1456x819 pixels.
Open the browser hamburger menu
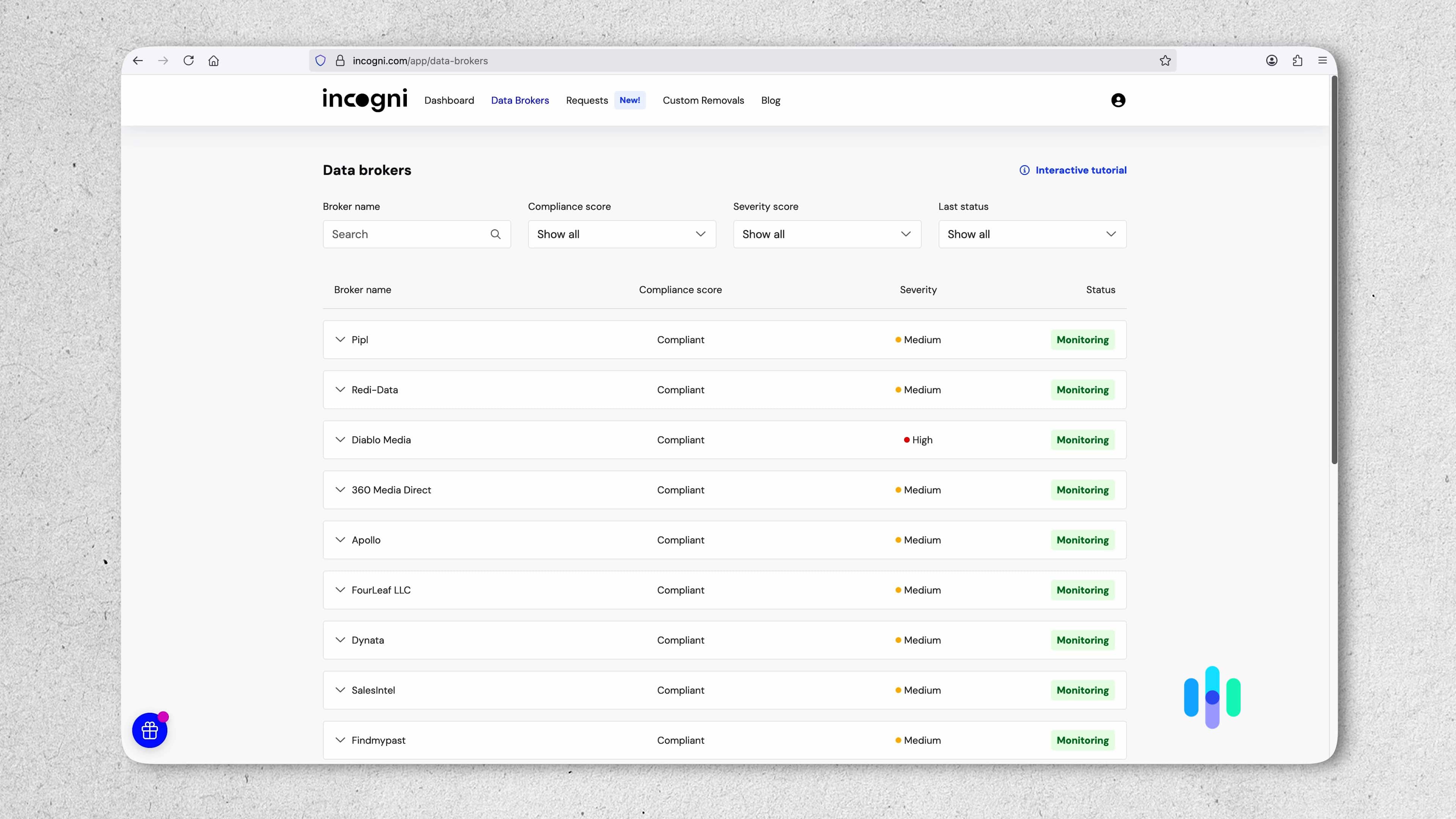click(x=1322, y=61)
